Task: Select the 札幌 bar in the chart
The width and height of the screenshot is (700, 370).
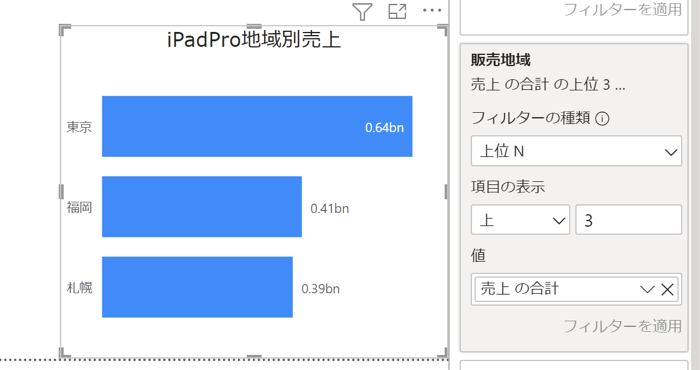Action: [x=197, y=287]
